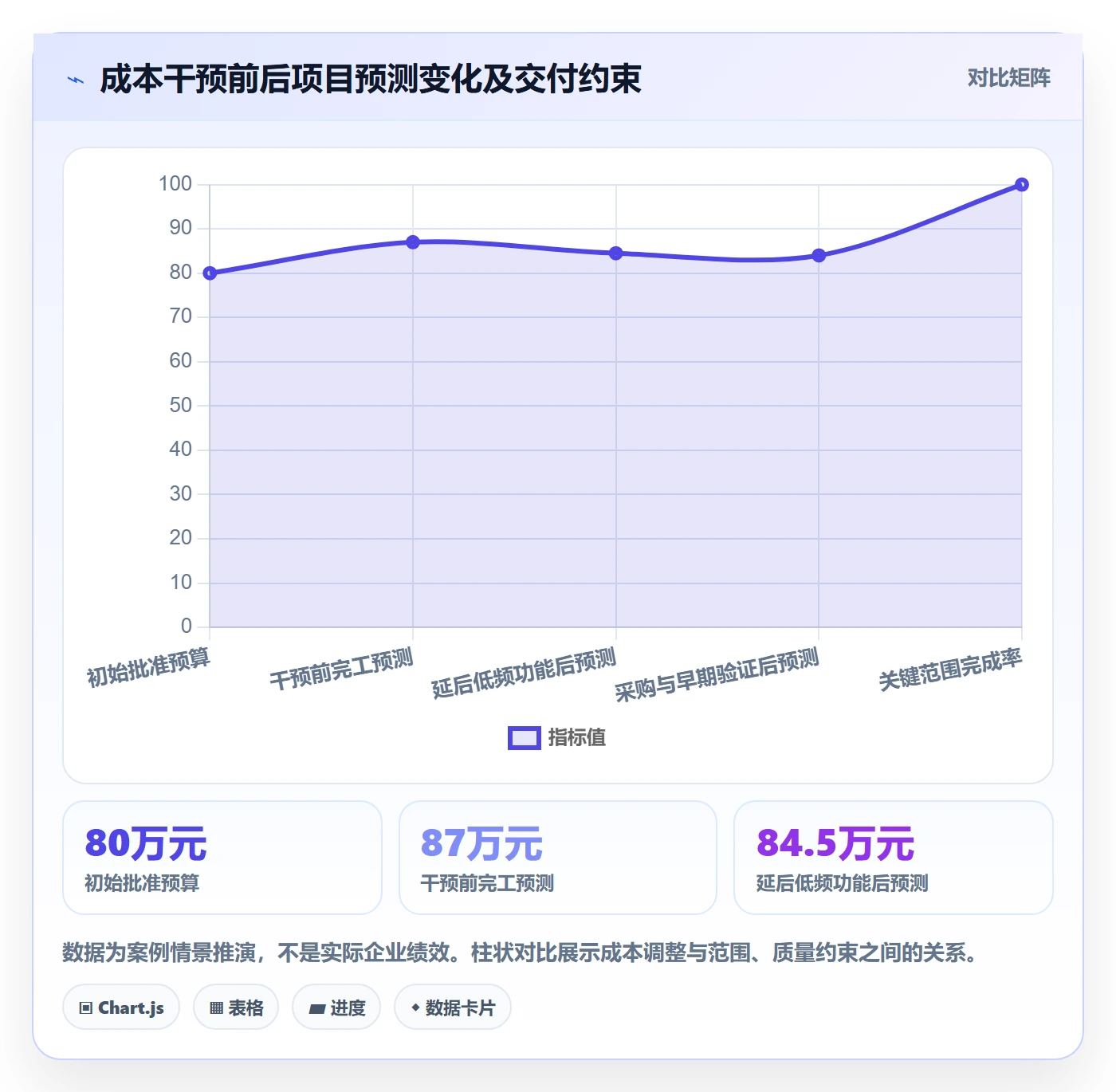Click the y-axis value 100

pyautogui.click(x=175, y=184)
